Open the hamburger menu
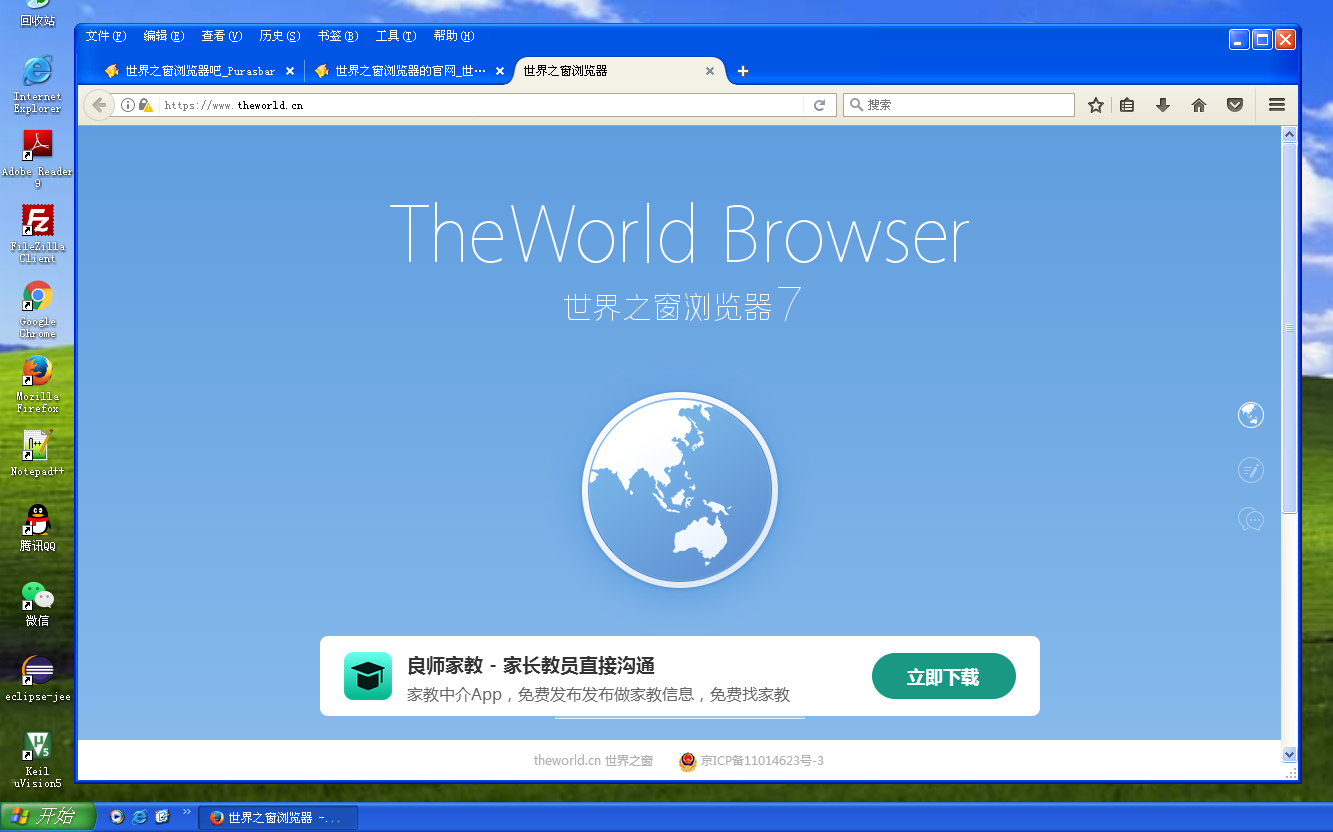This screenshot has height=832, width=1333. tap(1276, 105)
